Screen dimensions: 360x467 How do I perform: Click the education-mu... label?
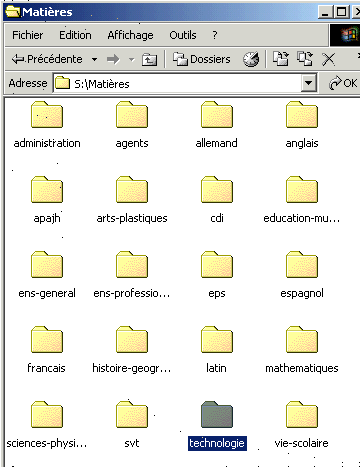coord(302,218)
